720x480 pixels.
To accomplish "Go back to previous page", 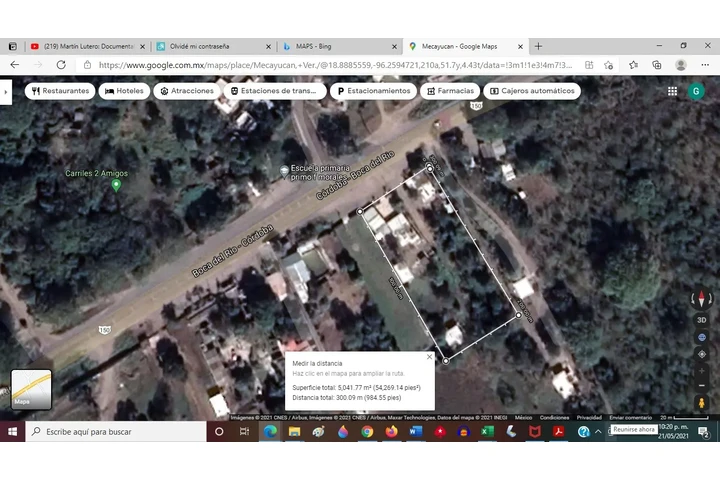I will pyautogui.click(x=15, y=65).
